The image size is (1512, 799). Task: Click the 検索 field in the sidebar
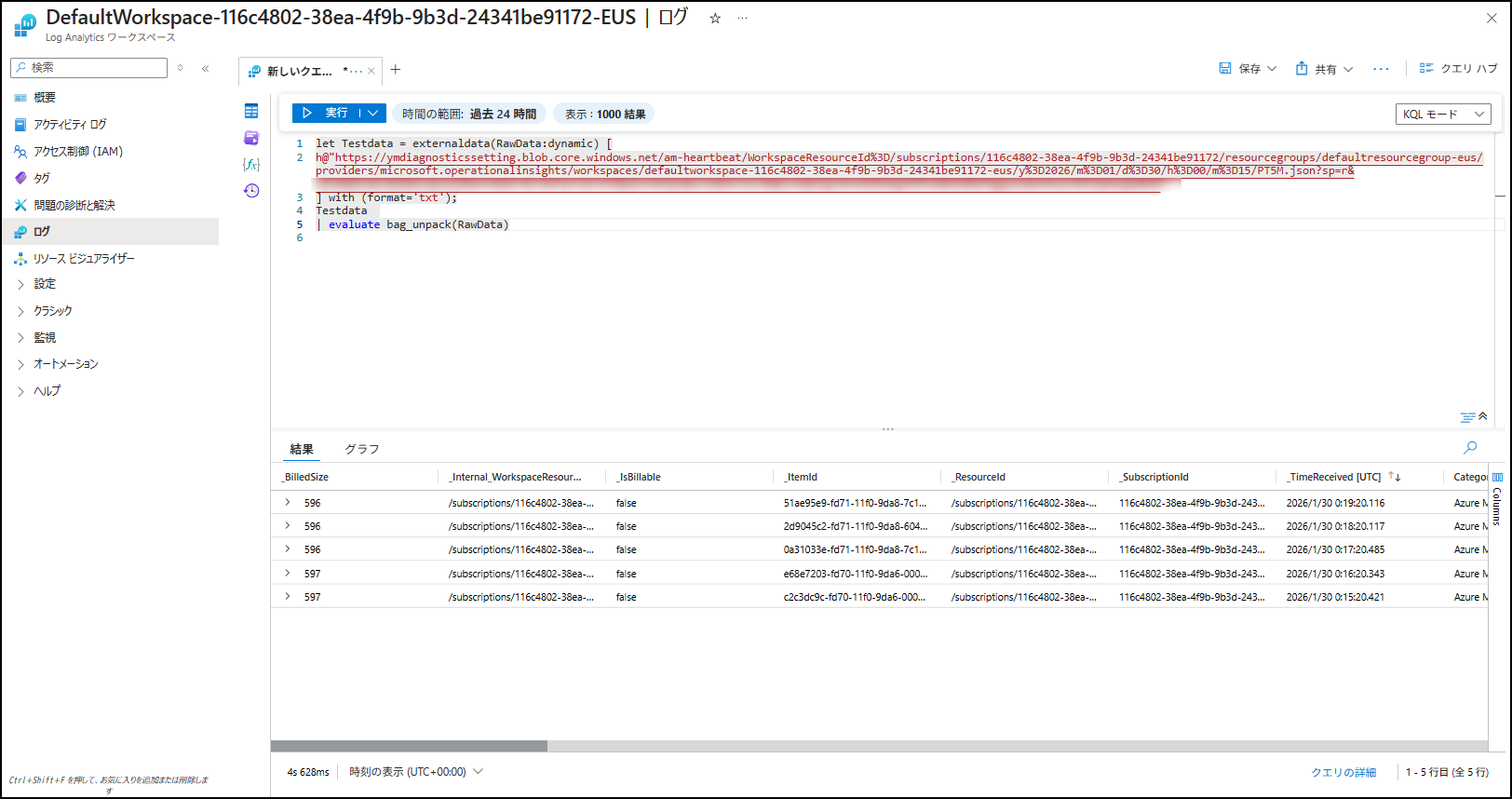coord(89,68)
